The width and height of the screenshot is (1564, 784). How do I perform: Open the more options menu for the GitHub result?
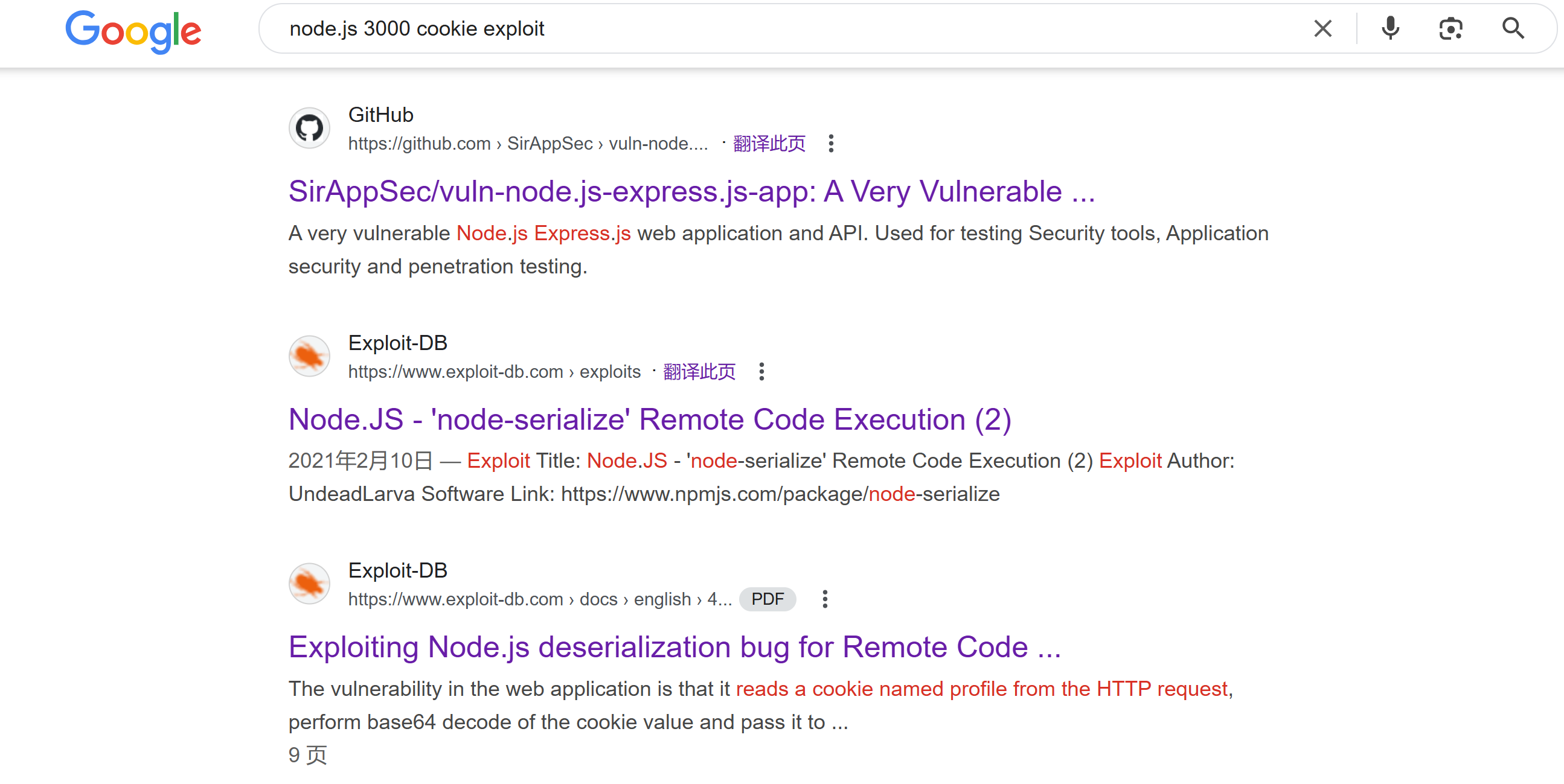click(x=830, y=144)
